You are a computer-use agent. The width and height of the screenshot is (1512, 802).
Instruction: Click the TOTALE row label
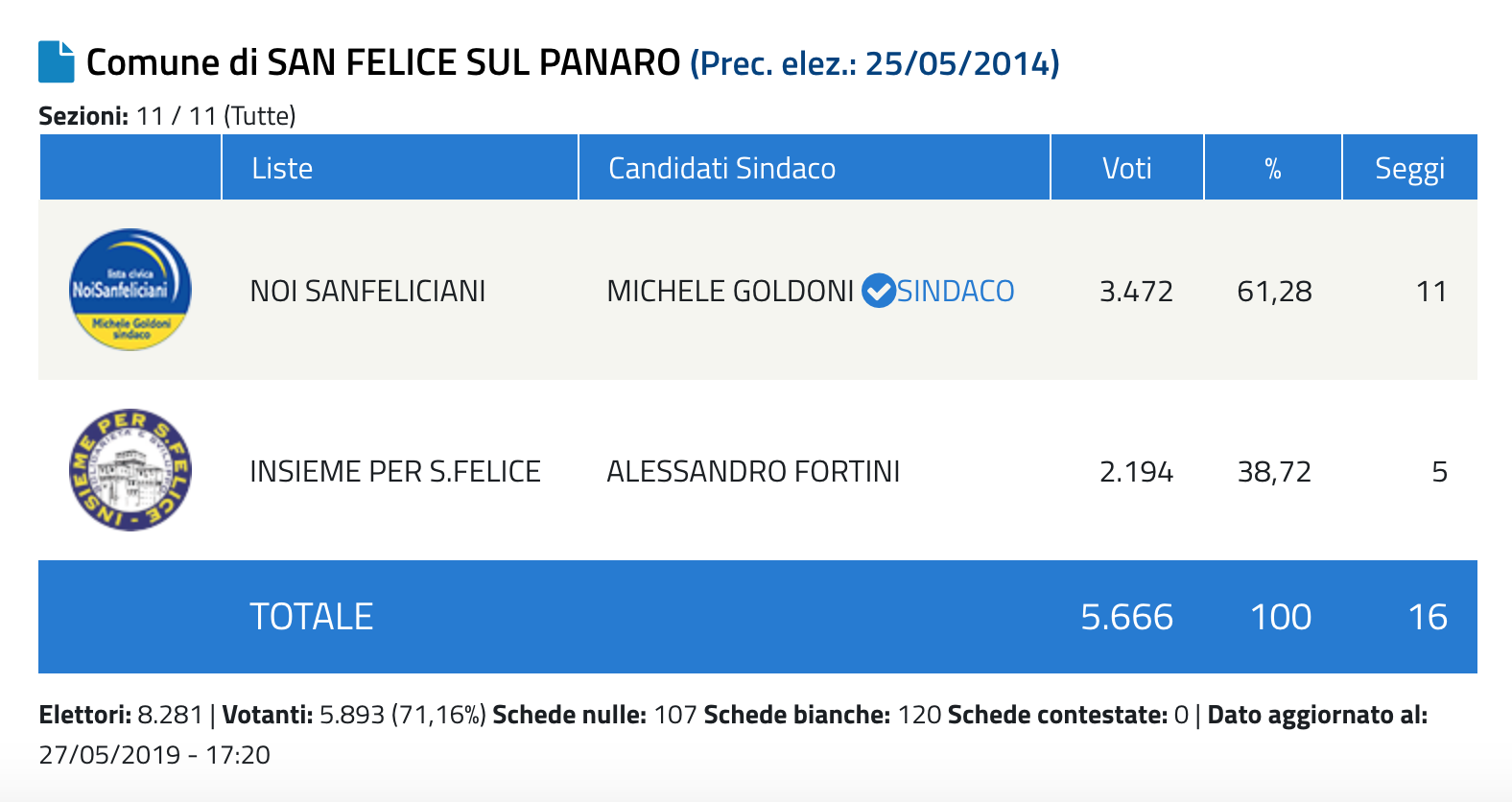pyautogui.click(x=311, y=616)
